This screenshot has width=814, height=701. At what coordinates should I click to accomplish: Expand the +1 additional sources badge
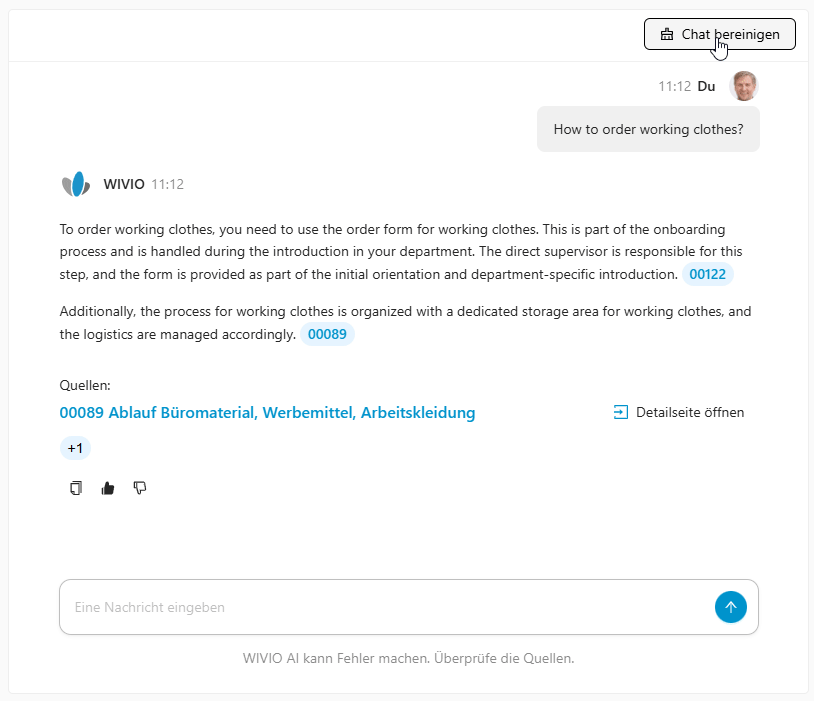coord(75,448)
